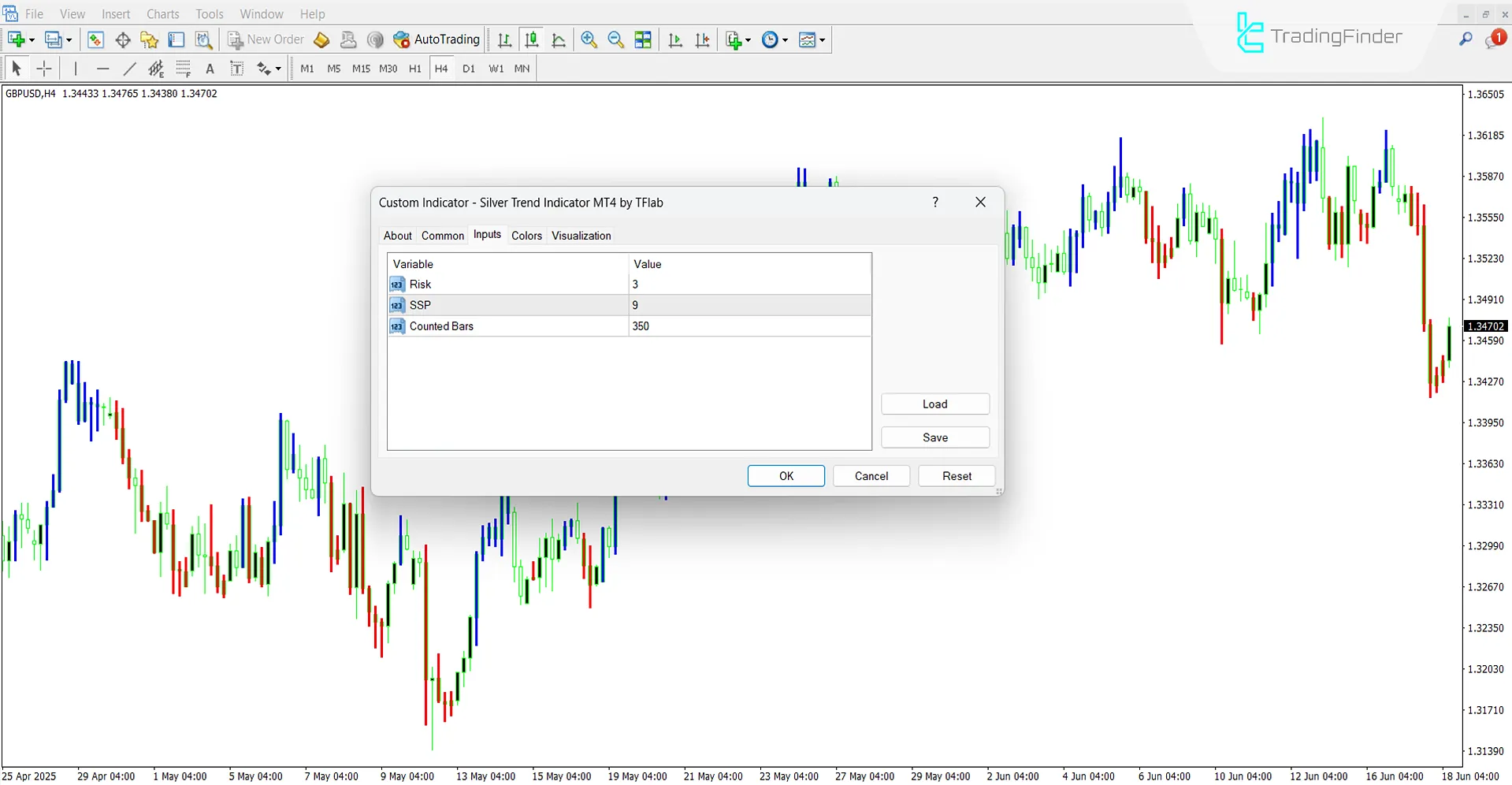
Task: Open the Charts menu
Action: tap(162, 14)
